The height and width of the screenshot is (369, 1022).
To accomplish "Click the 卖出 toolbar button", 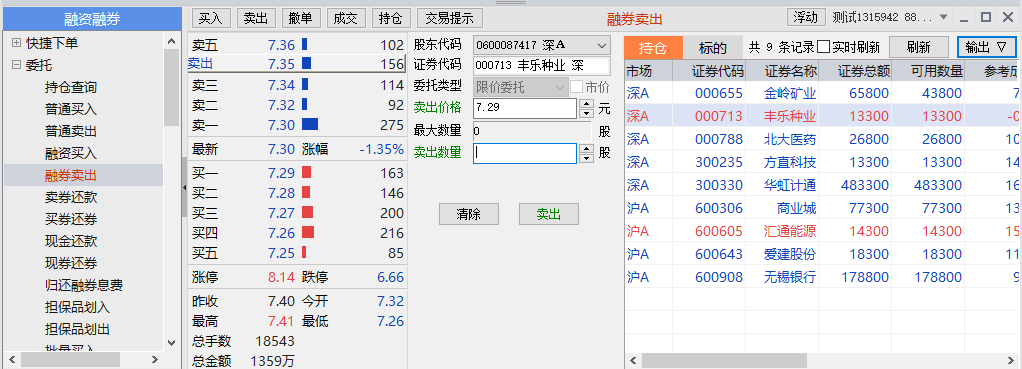I will click(256, 18).
